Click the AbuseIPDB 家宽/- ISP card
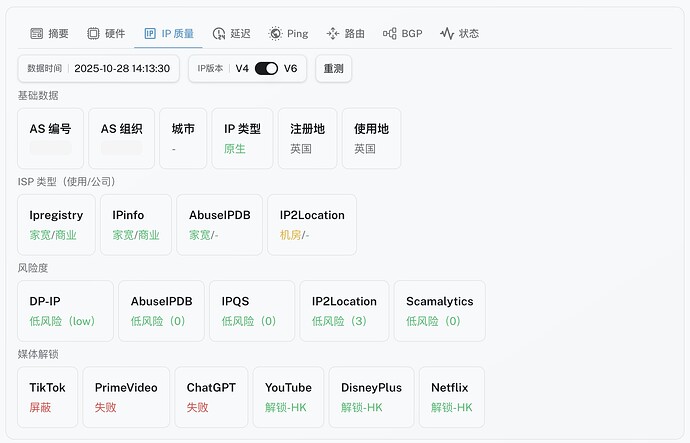This screenshot has width=690, height=443. [220, 225]
